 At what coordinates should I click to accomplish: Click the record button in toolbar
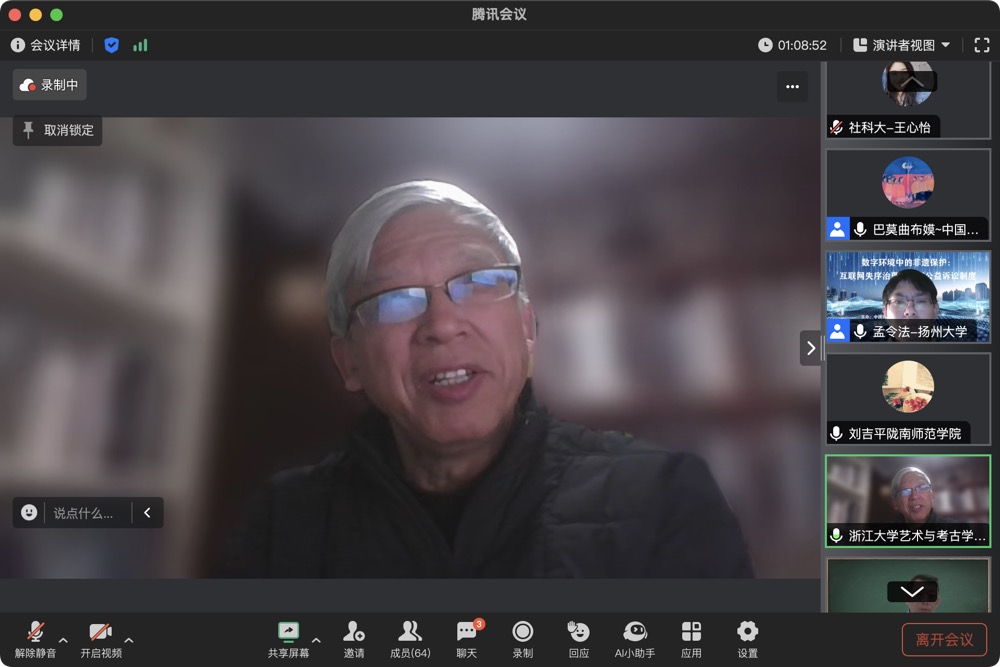click(522, 640)
